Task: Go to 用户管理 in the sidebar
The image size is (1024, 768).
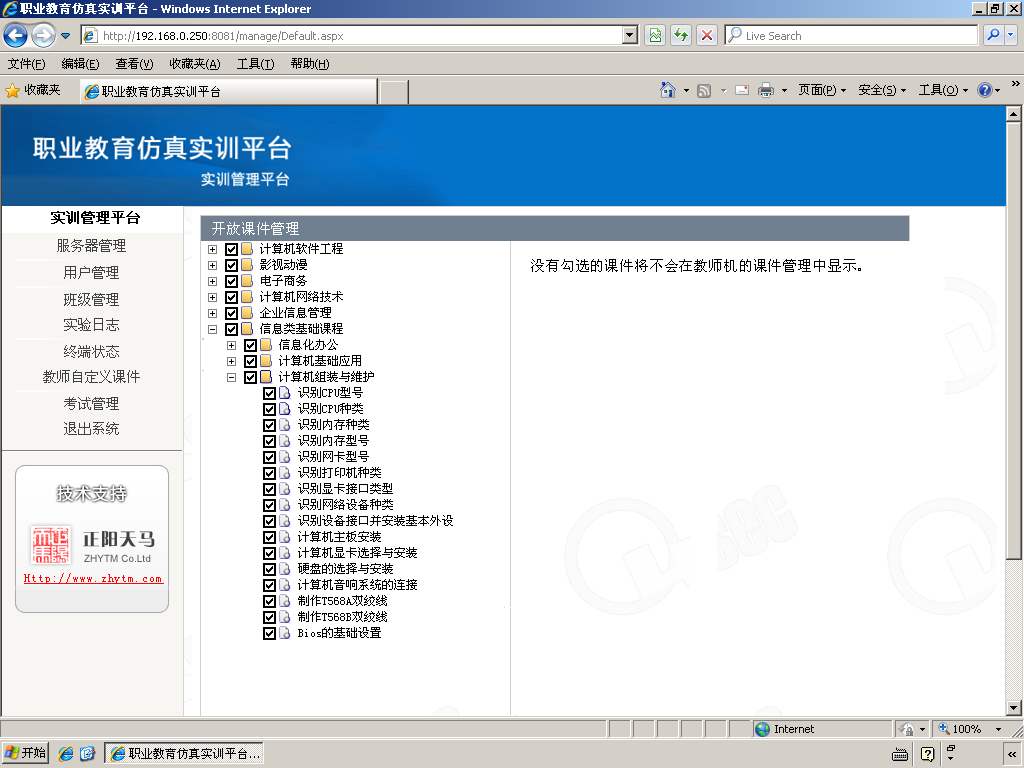Action: tap(91, 272)
